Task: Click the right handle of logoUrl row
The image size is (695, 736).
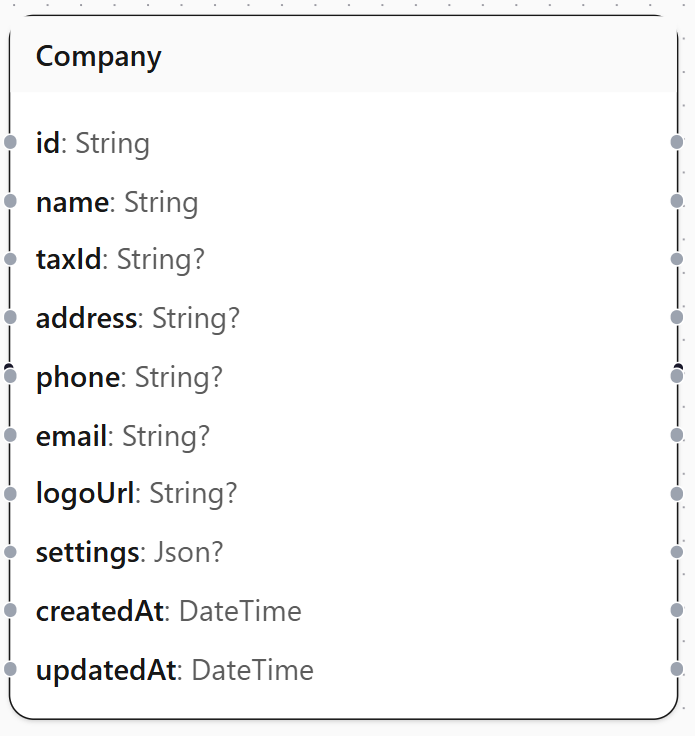Action: [677, 494]
